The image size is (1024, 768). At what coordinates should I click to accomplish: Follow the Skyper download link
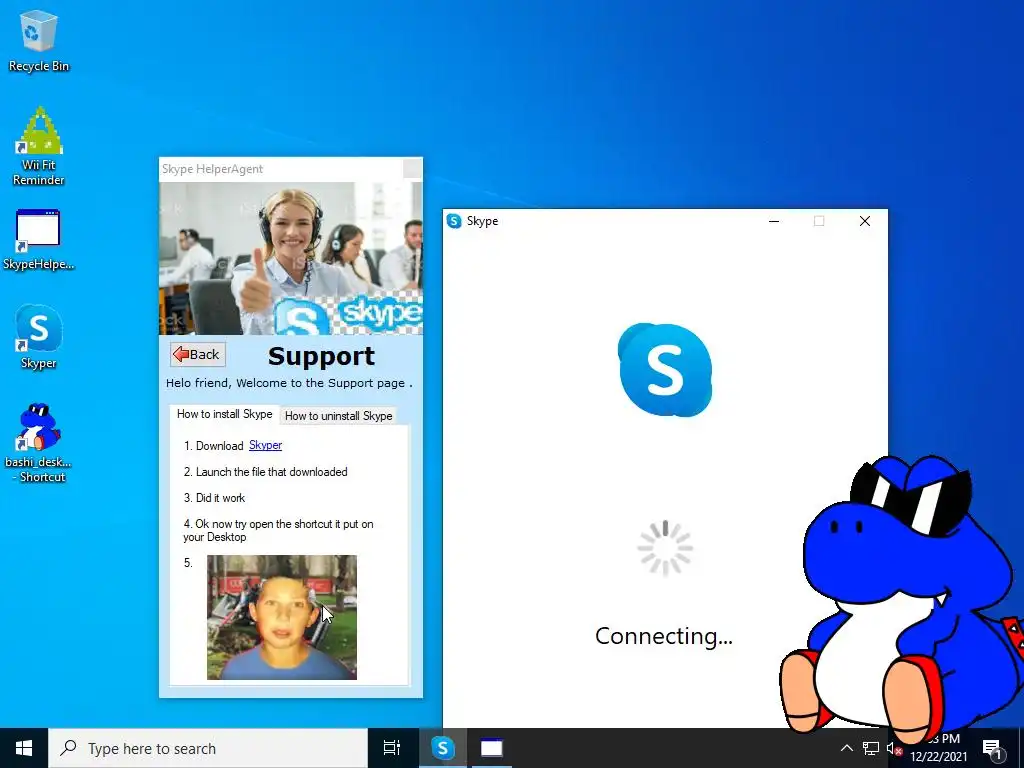265,445
